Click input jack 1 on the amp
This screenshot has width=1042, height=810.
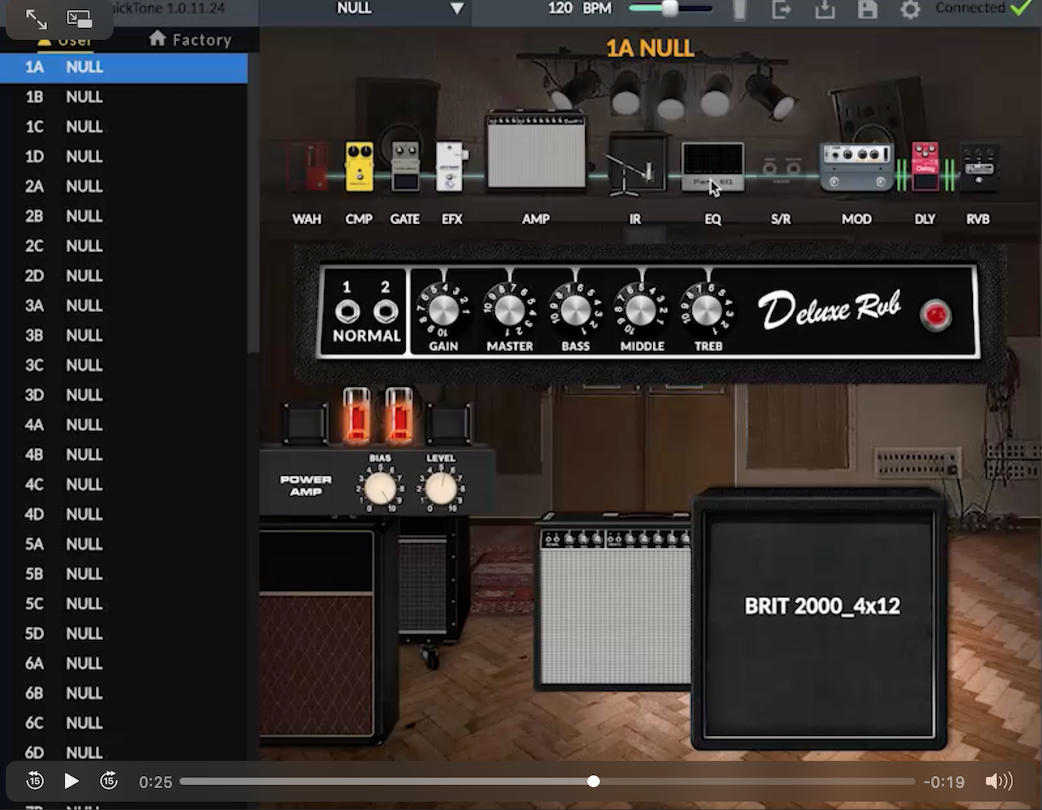347,311
